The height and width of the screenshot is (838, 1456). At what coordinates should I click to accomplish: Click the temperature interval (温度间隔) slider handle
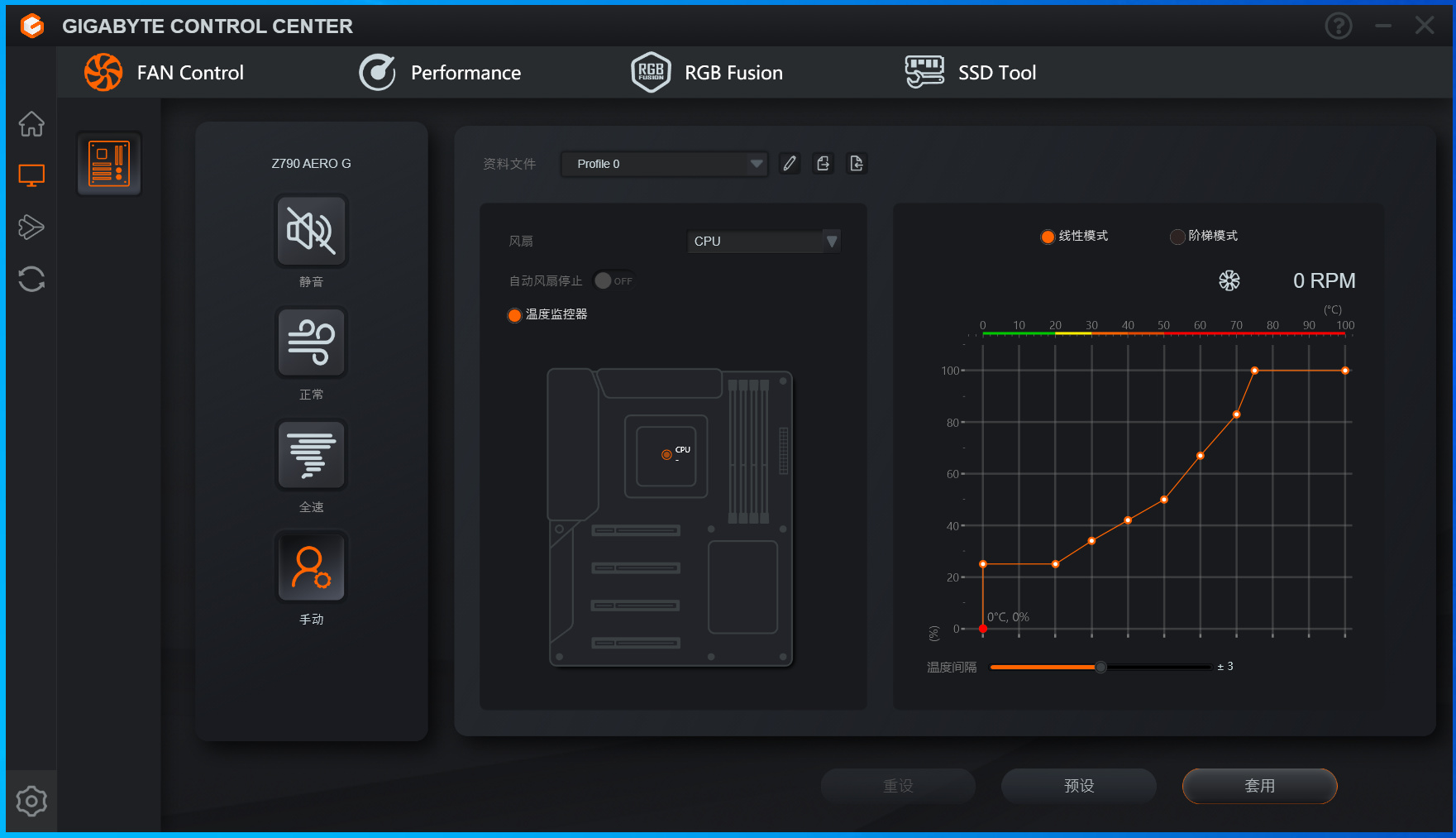click(x=1100, y=667)
